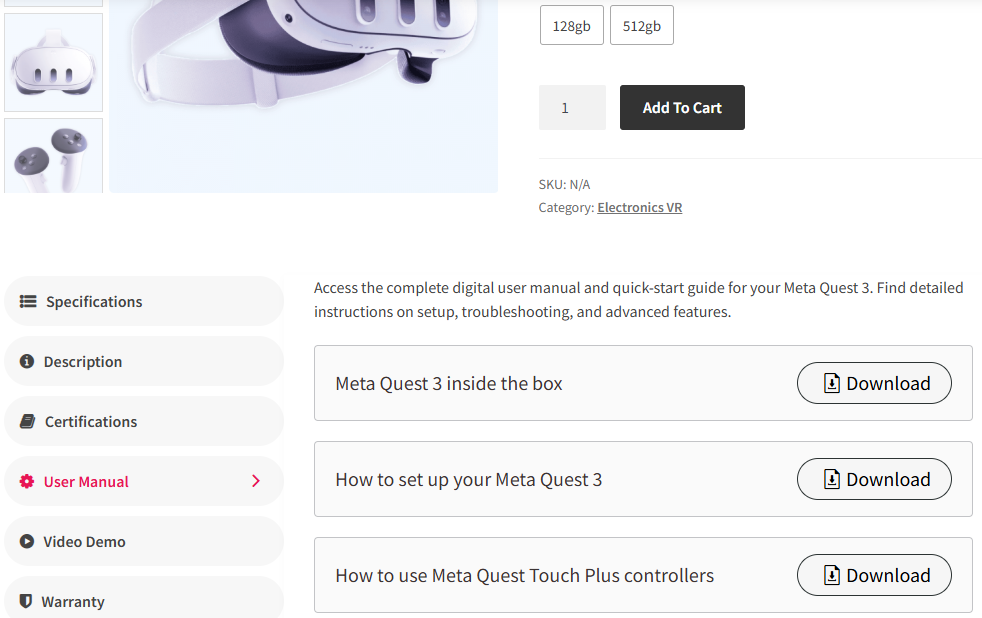The height and width of the screenshot is (618, 982).
Task: Select the 512gb storage option
Action: [641, 25]
